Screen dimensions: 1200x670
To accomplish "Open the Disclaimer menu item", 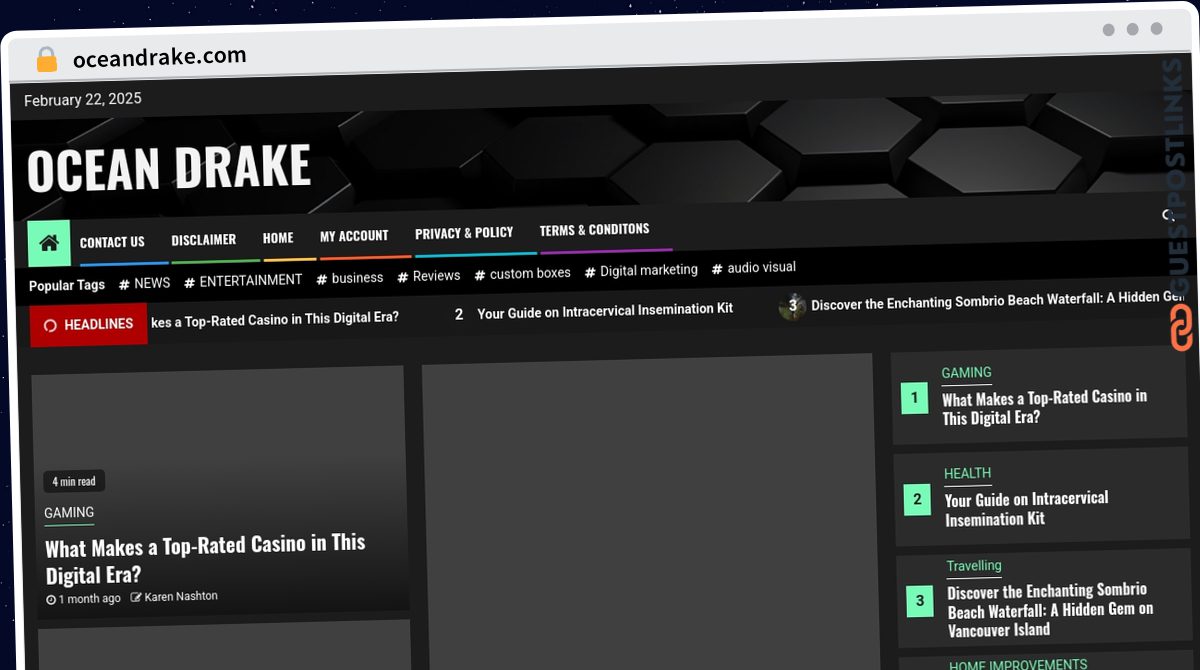I will pyautogui.click(x=204, y=240).
